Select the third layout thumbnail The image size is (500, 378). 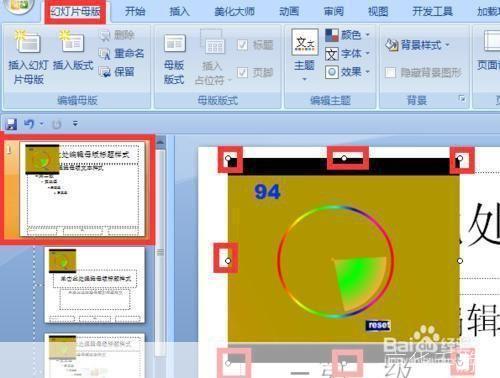[95, 356]
